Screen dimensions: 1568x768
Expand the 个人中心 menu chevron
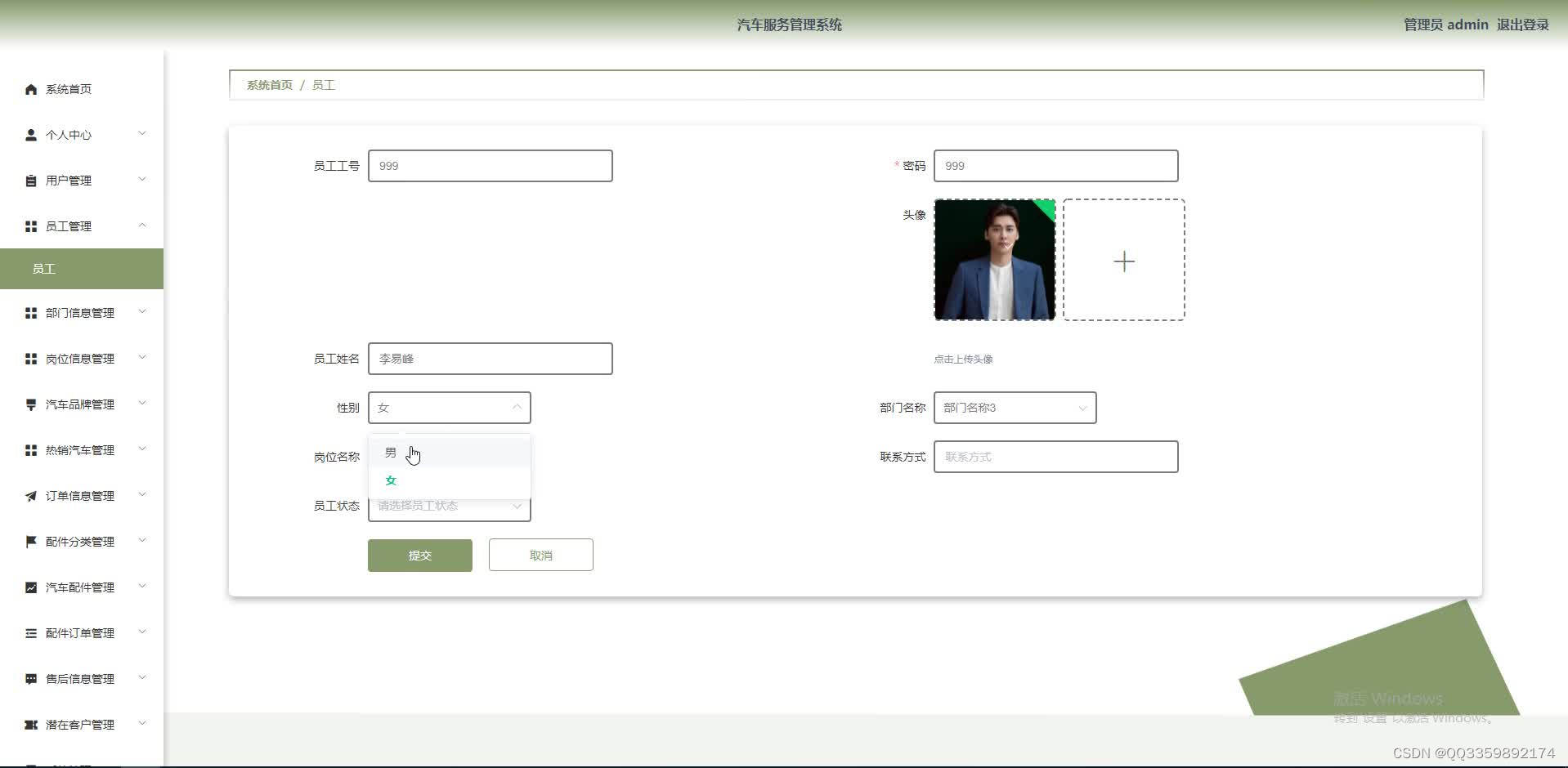click(142, 134)
